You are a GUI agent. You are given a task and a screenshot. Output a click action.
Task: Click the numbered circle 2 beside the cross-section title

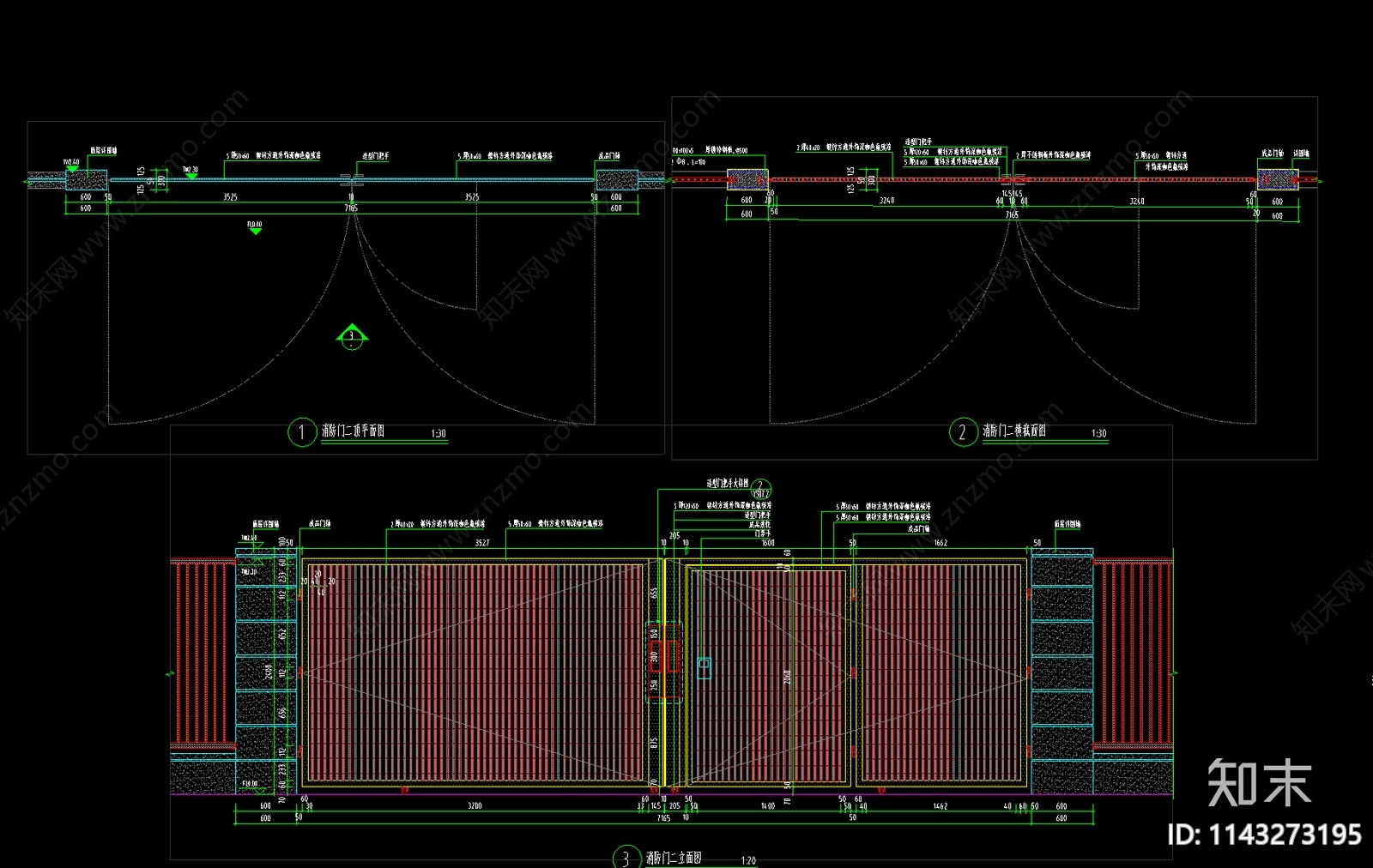tap(962, 432)
